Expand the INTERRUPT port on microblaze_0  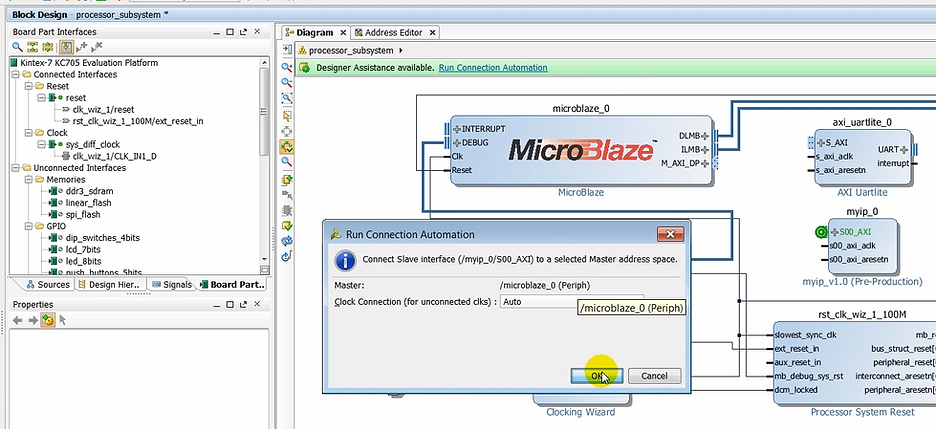pyautogui.click(x=456, y=129)
